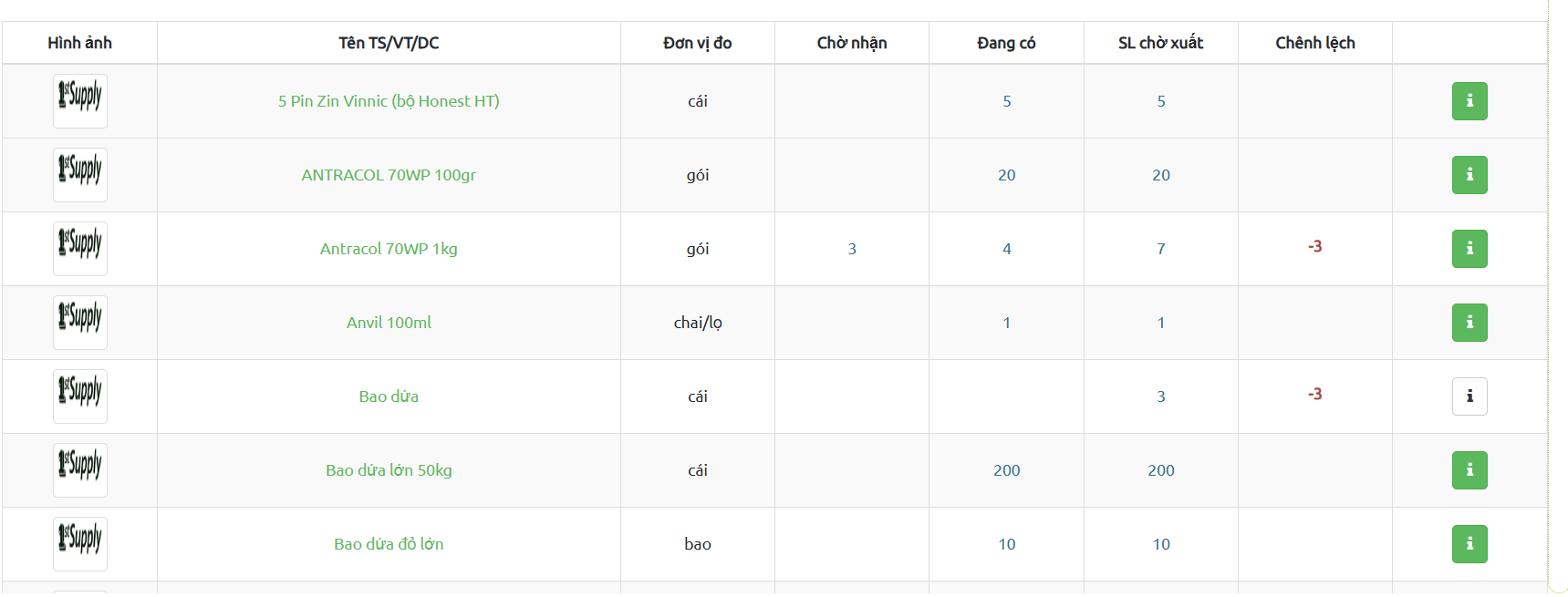Screen dimensions: 1568x597
Task: Open info for Bao dứa lớn 50kg
Action: (1469, 470)
